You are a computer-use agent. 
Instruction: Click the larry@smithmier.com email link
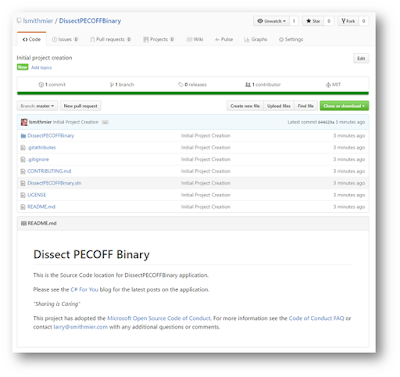[81, 327]
